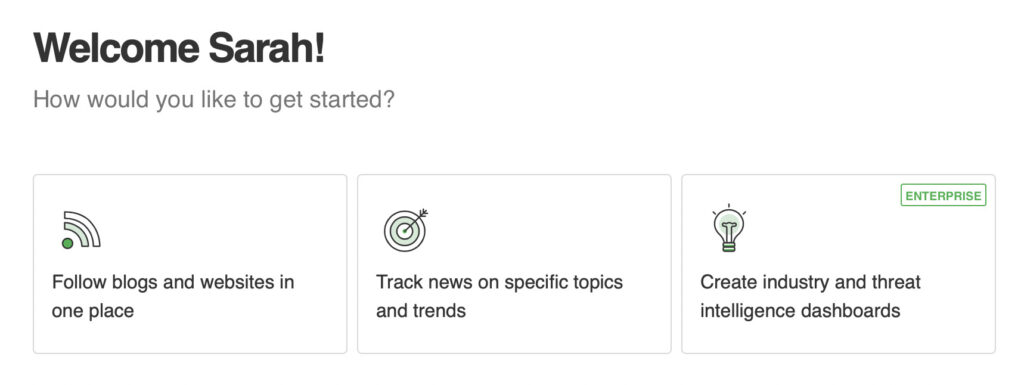Select the "intelligence dashboards" text line
Viewport: 1024px width, 385px height.
801,311
